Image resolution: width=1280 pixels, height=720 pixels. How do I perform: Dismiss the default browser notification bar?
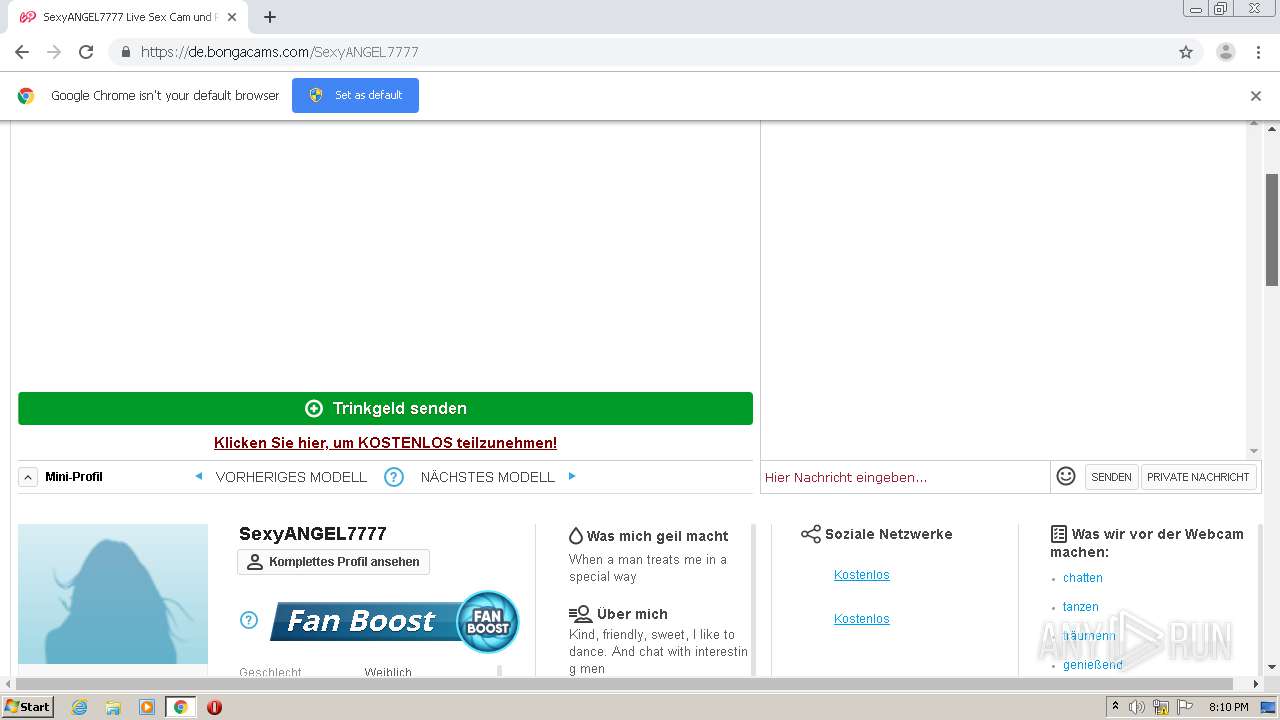(x=1255, y=96)
